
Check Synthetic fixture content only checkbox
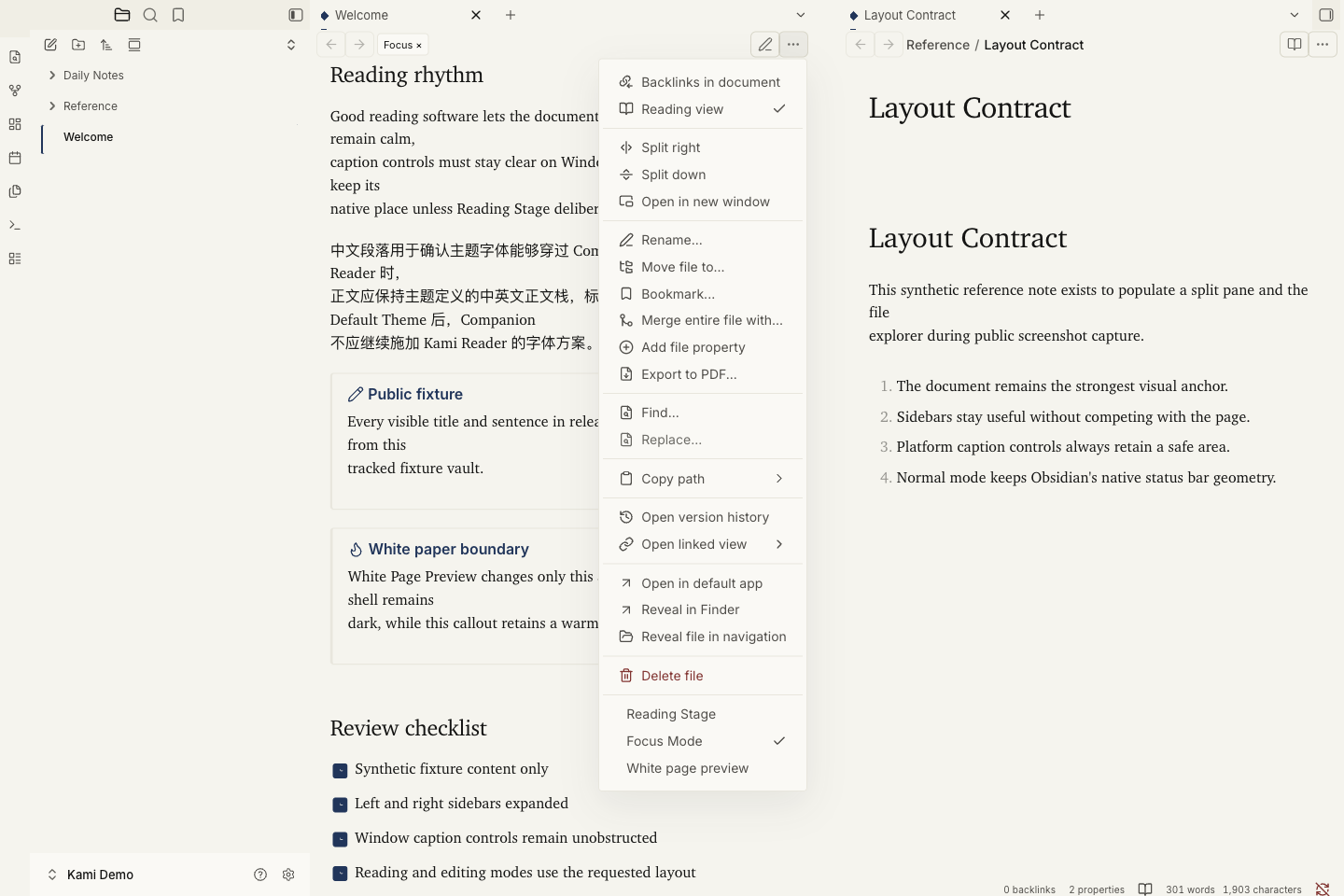click(341, 770)
